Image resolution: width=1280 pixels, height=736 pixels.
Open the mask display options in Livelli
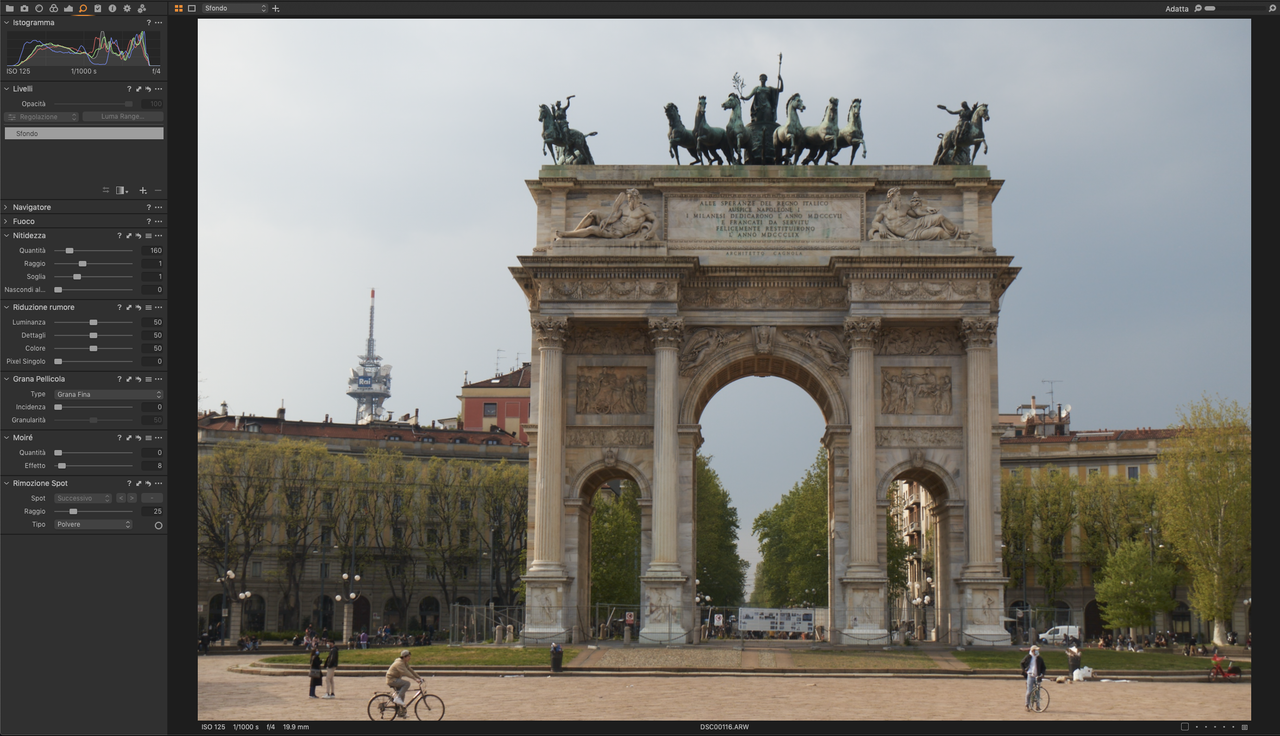click(x=122, y=190)
